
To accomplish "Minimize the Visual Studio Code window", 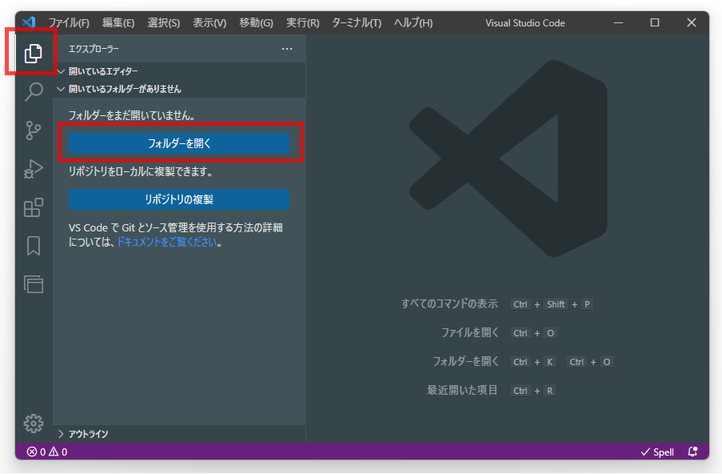I will pos(618,23).
